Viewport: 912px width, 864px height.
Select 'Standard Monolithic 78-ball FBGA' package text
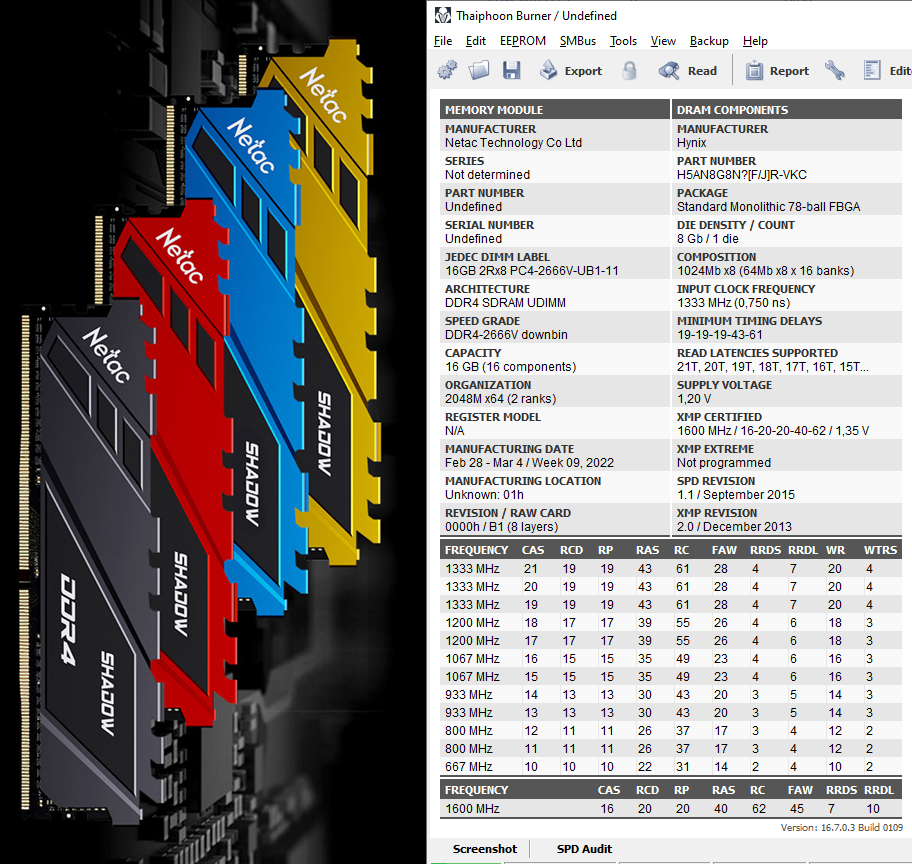tap(768, 207)
